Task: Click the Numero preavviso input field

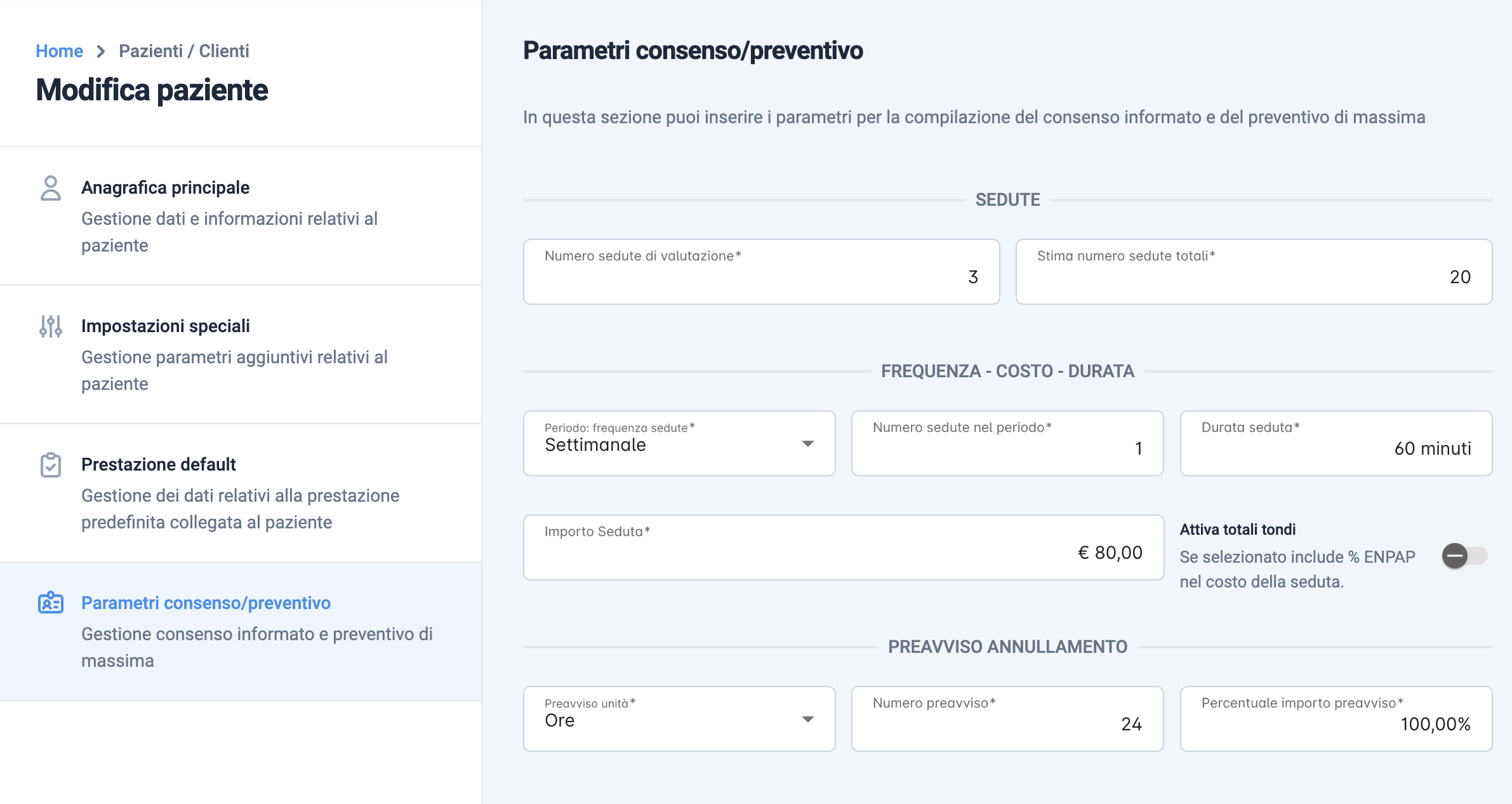Action: [x=1007, y=719]
